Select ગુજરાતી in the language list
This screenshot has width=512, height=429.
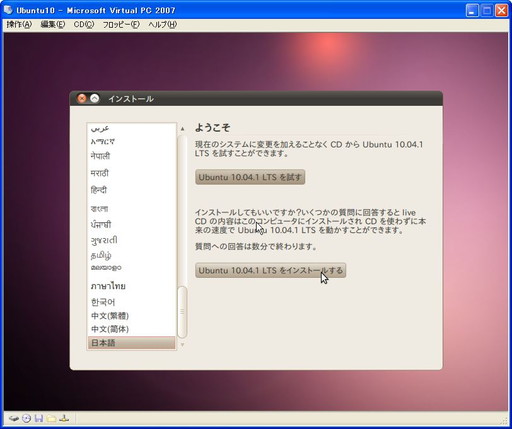pos(131,240)
